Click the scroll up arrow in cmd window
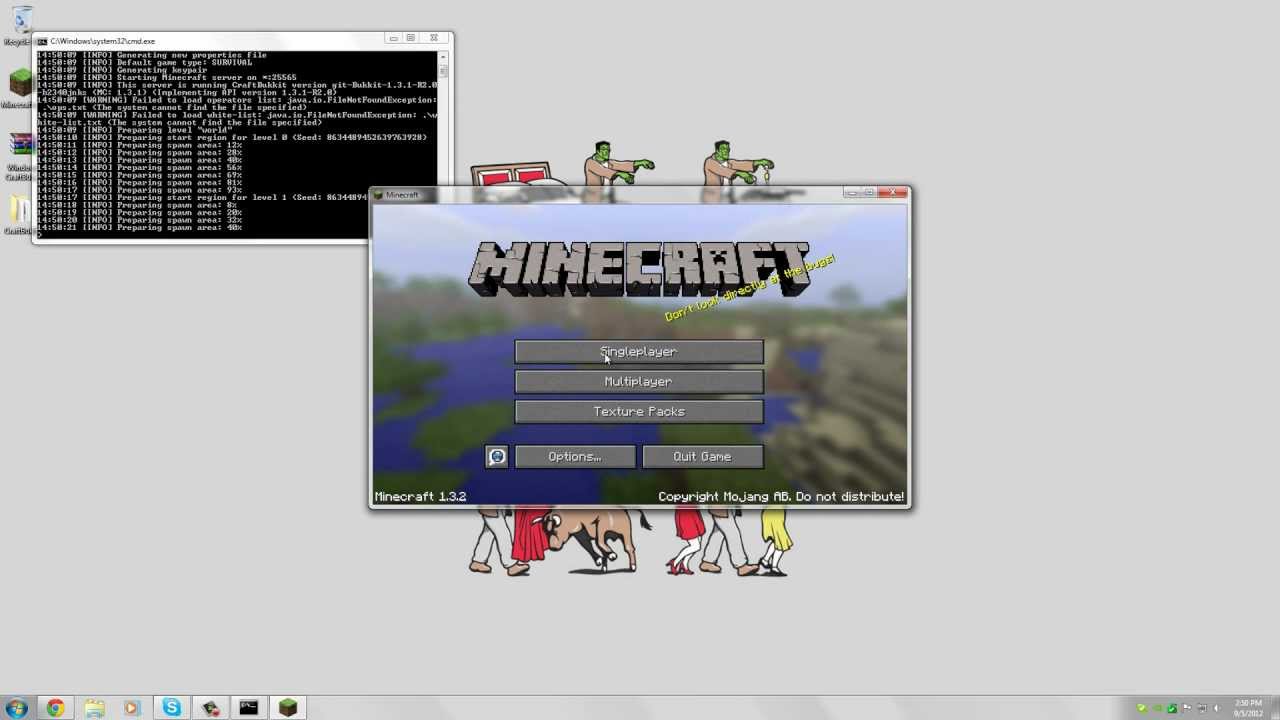This screenshot has width=1280, height=720. 442,56
